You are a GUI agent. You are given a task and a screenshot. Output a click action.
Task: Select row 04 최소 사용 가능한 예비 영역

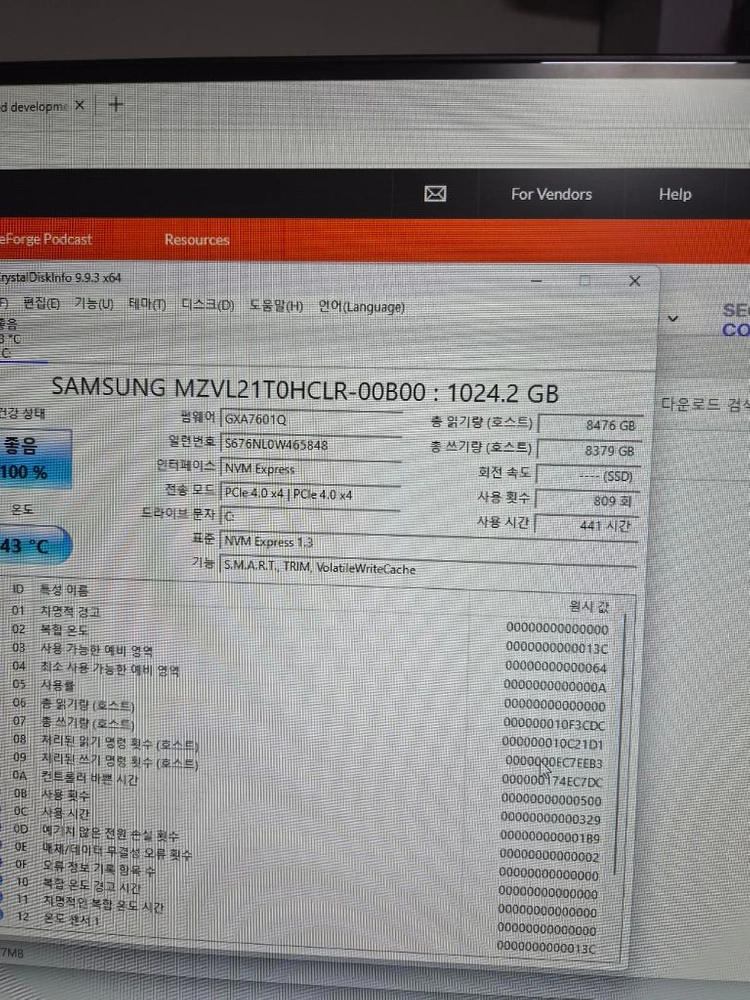point(309,676)
